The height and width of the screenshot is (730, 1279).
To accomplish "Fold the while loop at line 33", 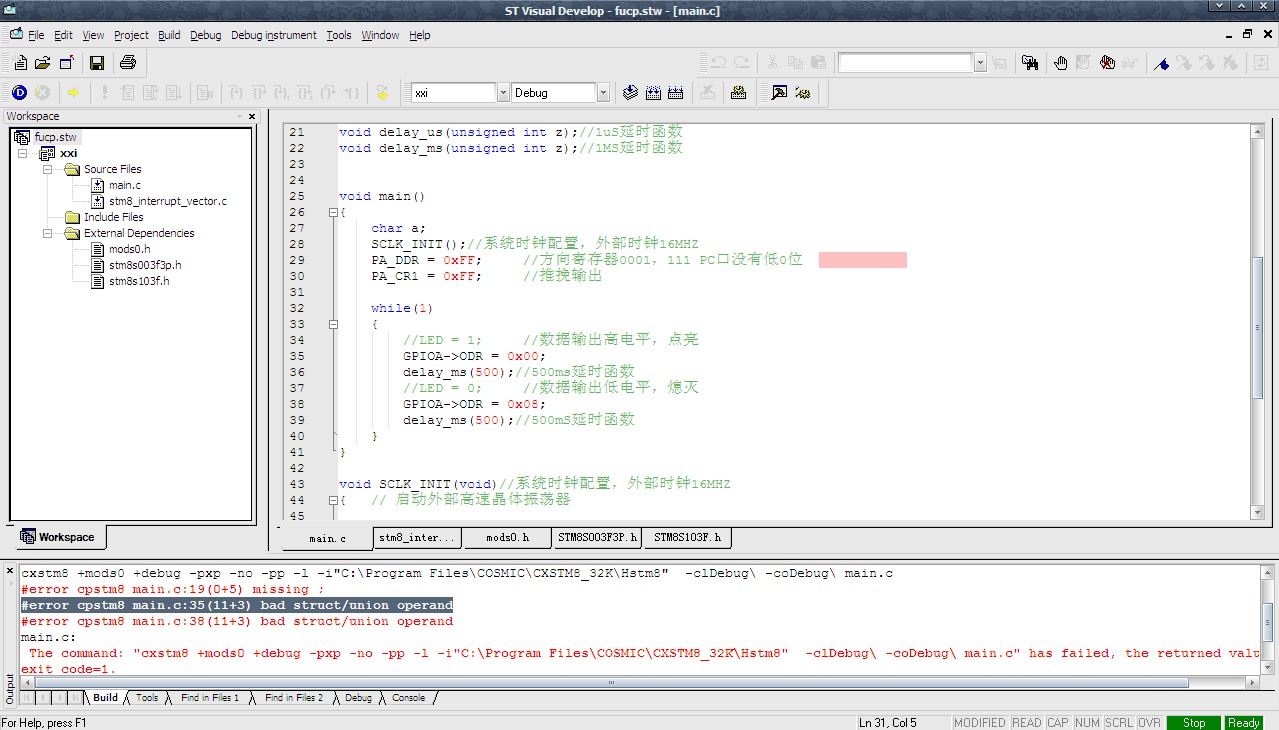I will tap(333, 325).
